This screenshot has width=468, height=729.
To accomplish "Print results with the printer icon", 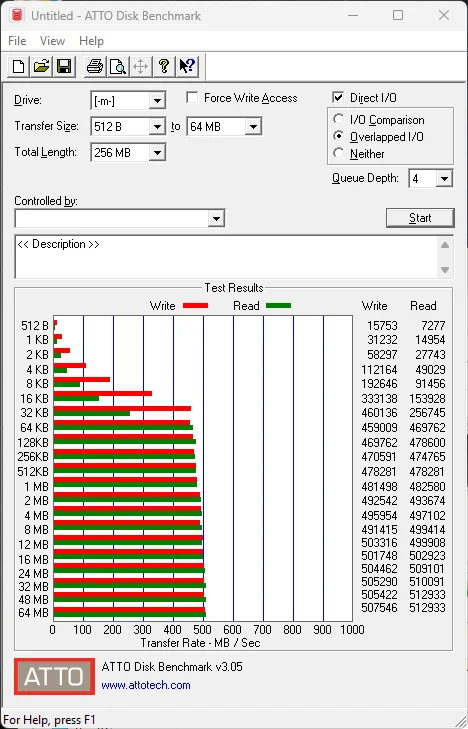I will (95, 66).
